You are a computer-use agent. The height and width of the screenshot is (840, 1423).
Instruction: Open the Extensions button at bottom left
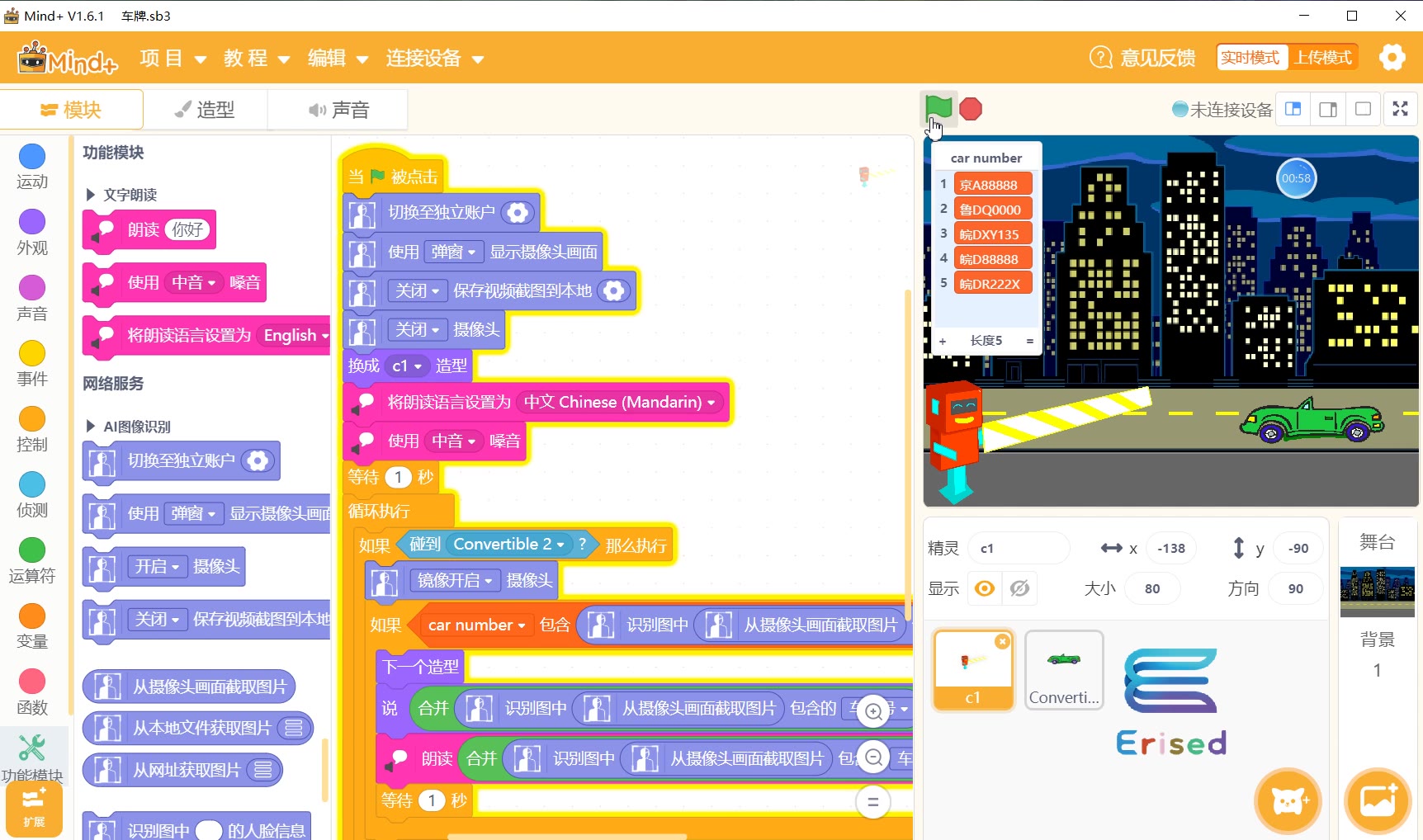[x=34, y=809]
